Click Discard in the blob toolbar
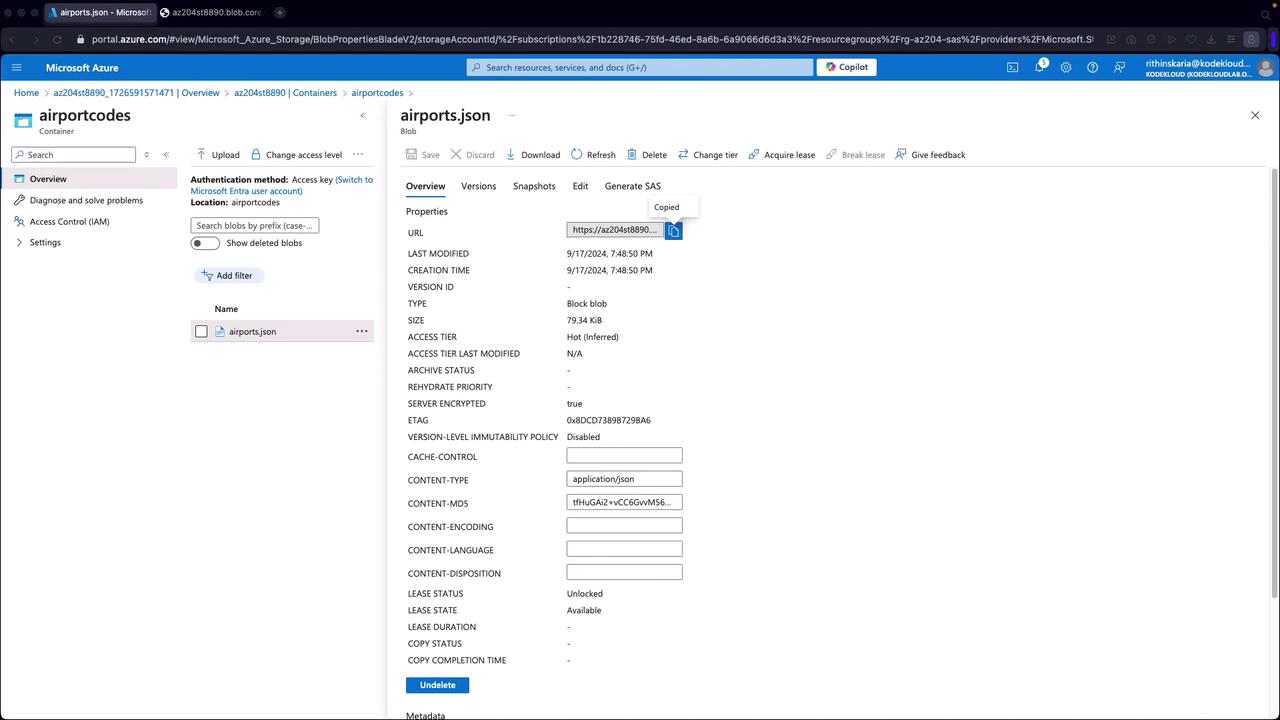1280x720 pixels. pos(472,155)
